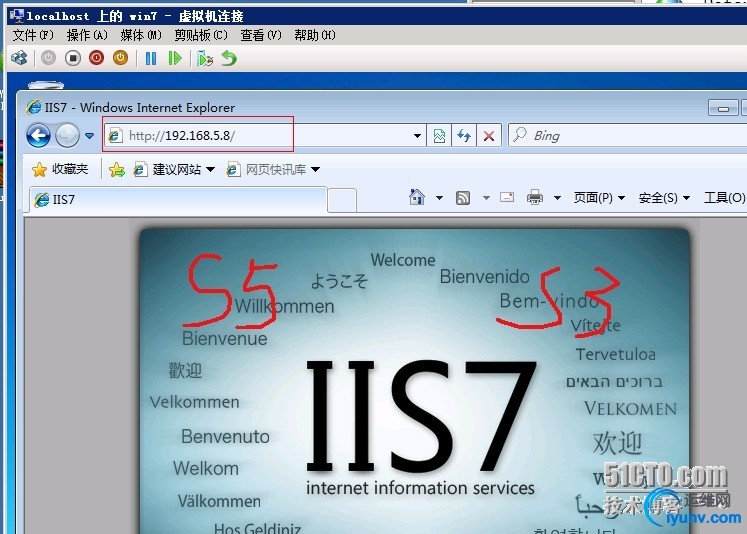Open the 安全(S) menu
This screenshot has height=534, width=747.
coord(664,198)
